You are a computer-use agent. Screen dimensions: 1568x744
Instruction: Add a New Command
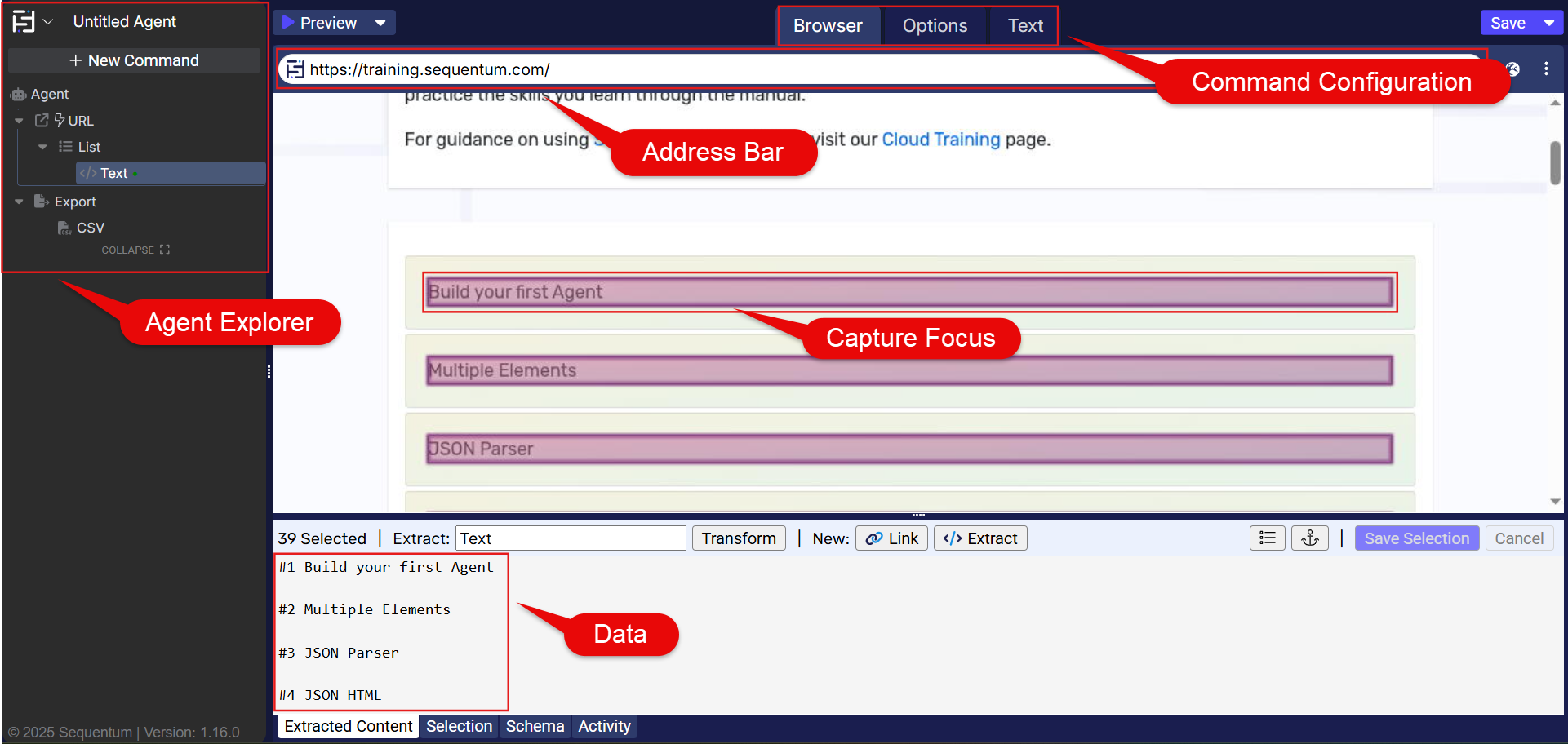135,60
